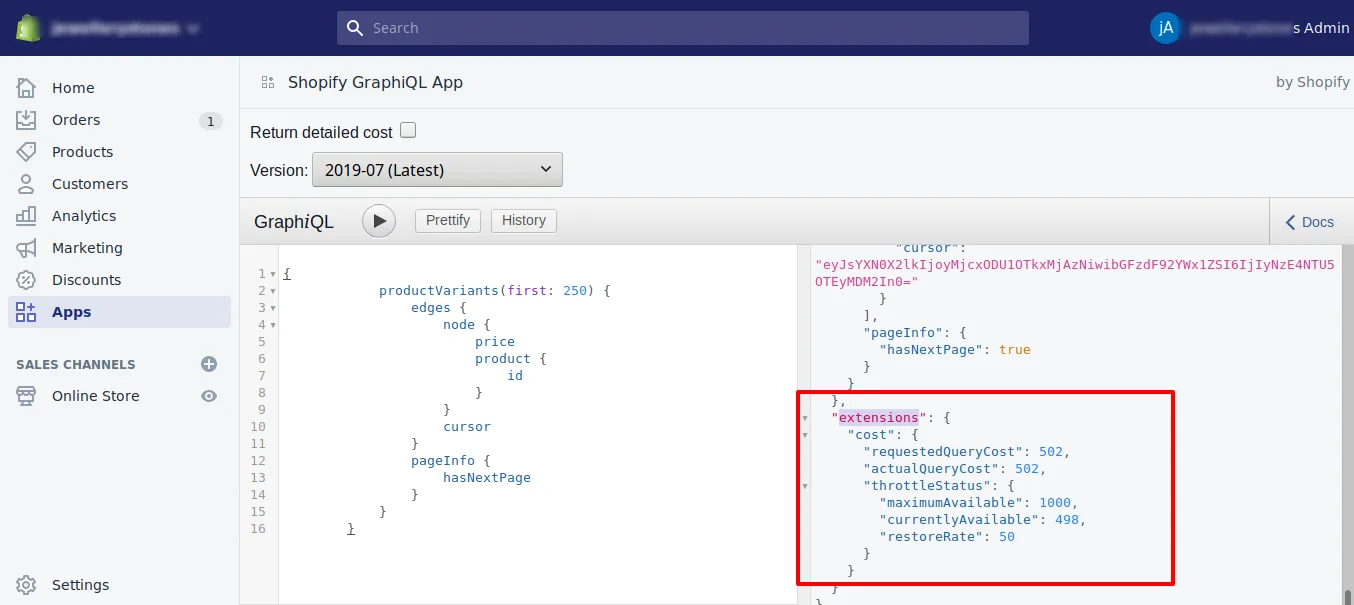The image size is (1354, 605).
Task: Run the query with play button
Action: [378, 221]
